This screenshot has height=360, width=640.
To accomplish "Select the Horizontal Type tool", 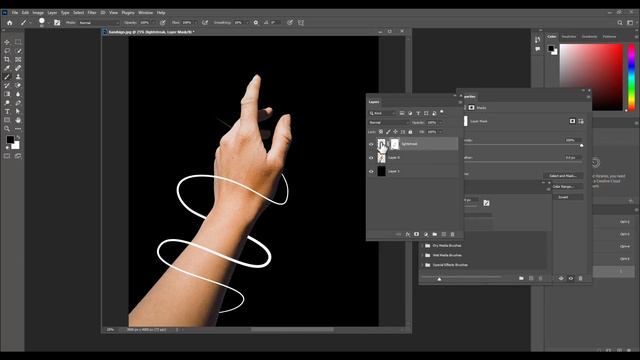I will point(7,111).
